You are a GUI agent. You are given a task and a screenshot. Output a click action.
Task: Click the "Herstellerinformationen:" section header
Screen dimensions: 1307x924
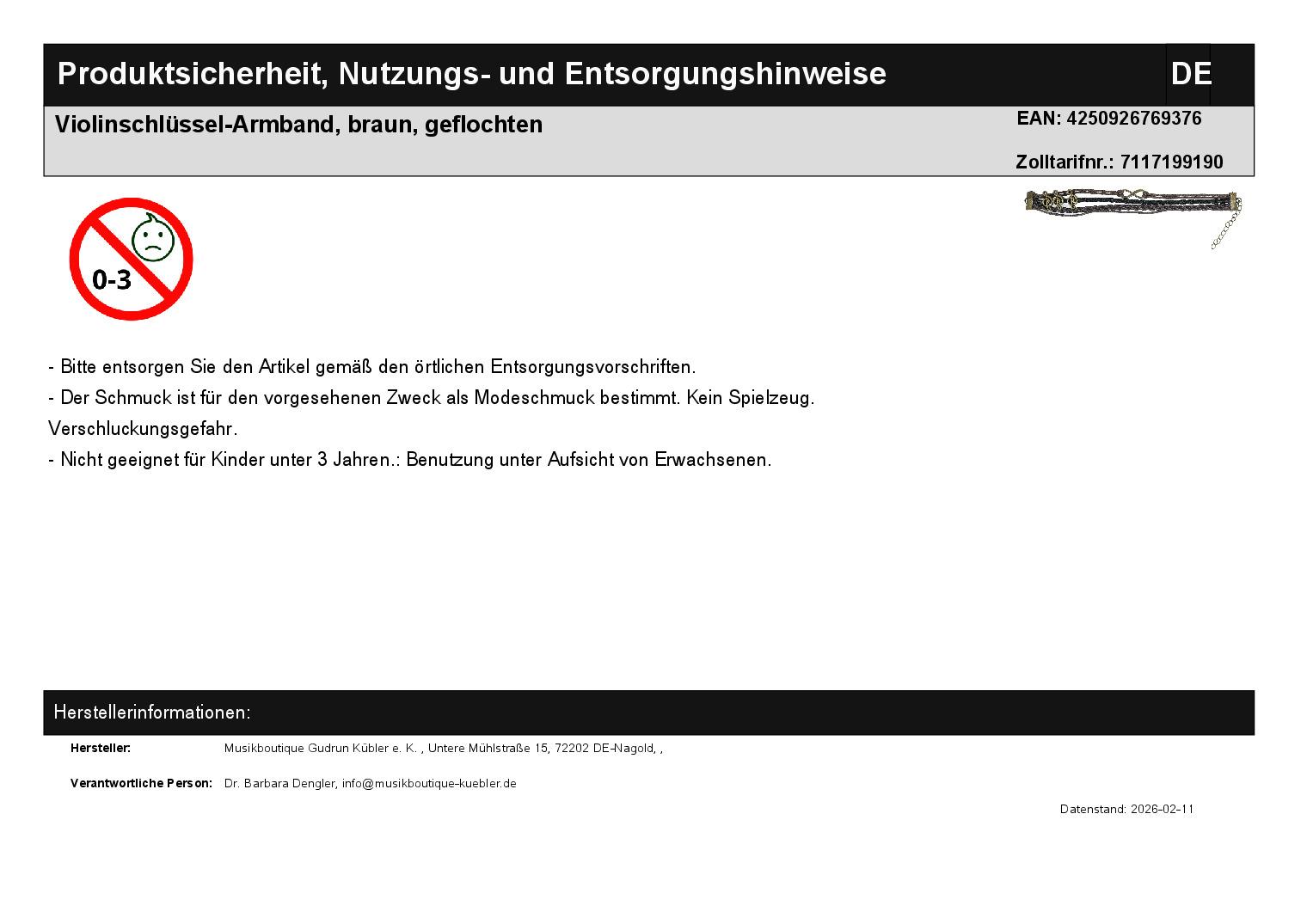point(152,713)
